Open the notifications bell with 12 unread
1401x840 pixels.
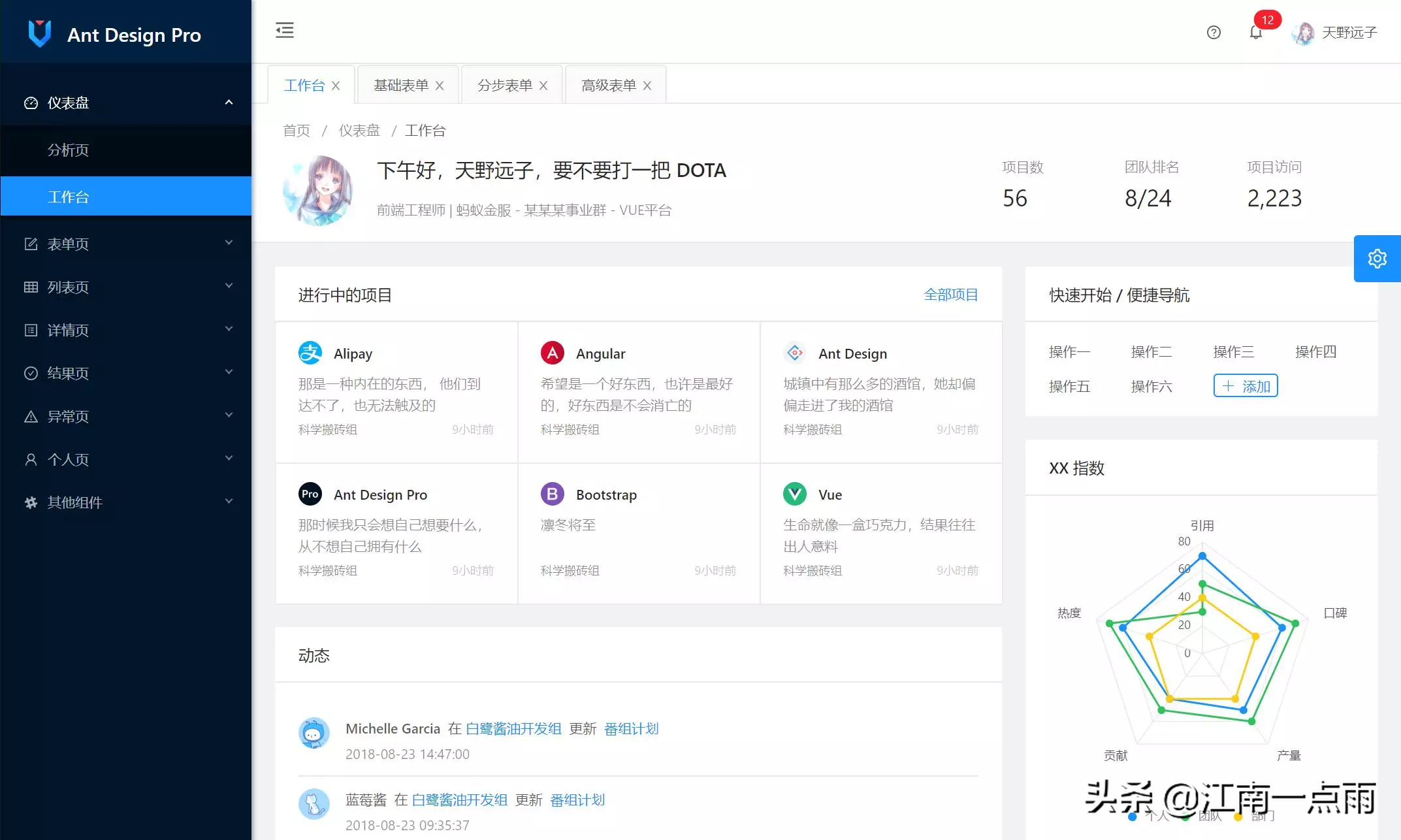[1255, 32]
